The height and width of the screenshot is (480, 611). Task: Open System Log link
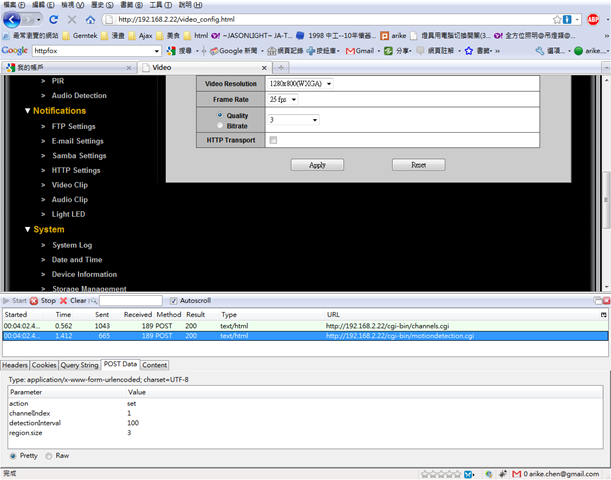(x=72, y=245)
